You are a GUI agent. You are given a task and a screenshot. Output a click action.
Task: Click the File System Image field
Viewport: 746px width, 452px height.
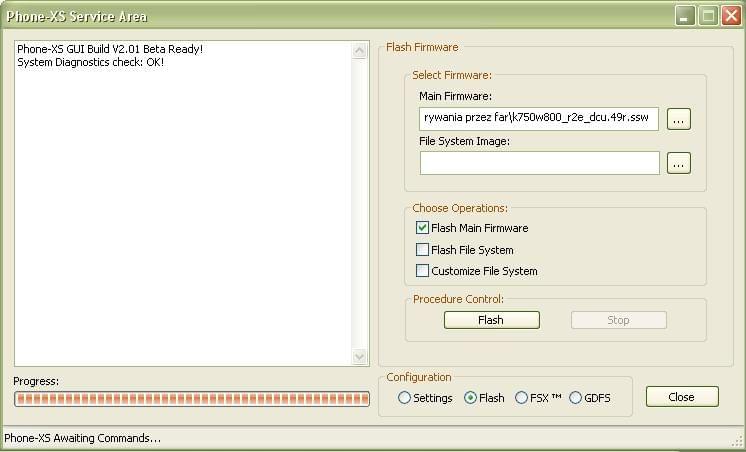pos(540,163)
